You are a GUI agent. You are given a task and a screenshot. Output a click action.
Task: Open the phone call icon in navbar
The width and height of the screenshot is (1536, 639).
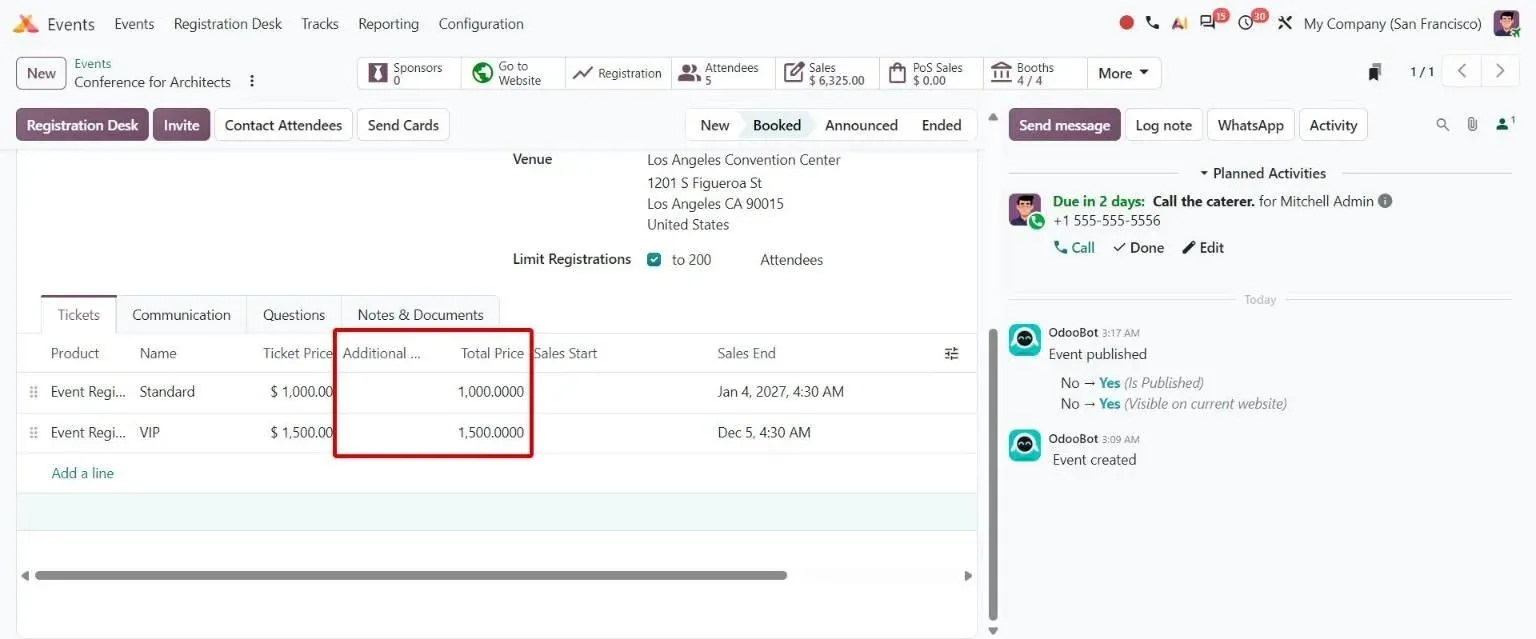click(1152, 23)
